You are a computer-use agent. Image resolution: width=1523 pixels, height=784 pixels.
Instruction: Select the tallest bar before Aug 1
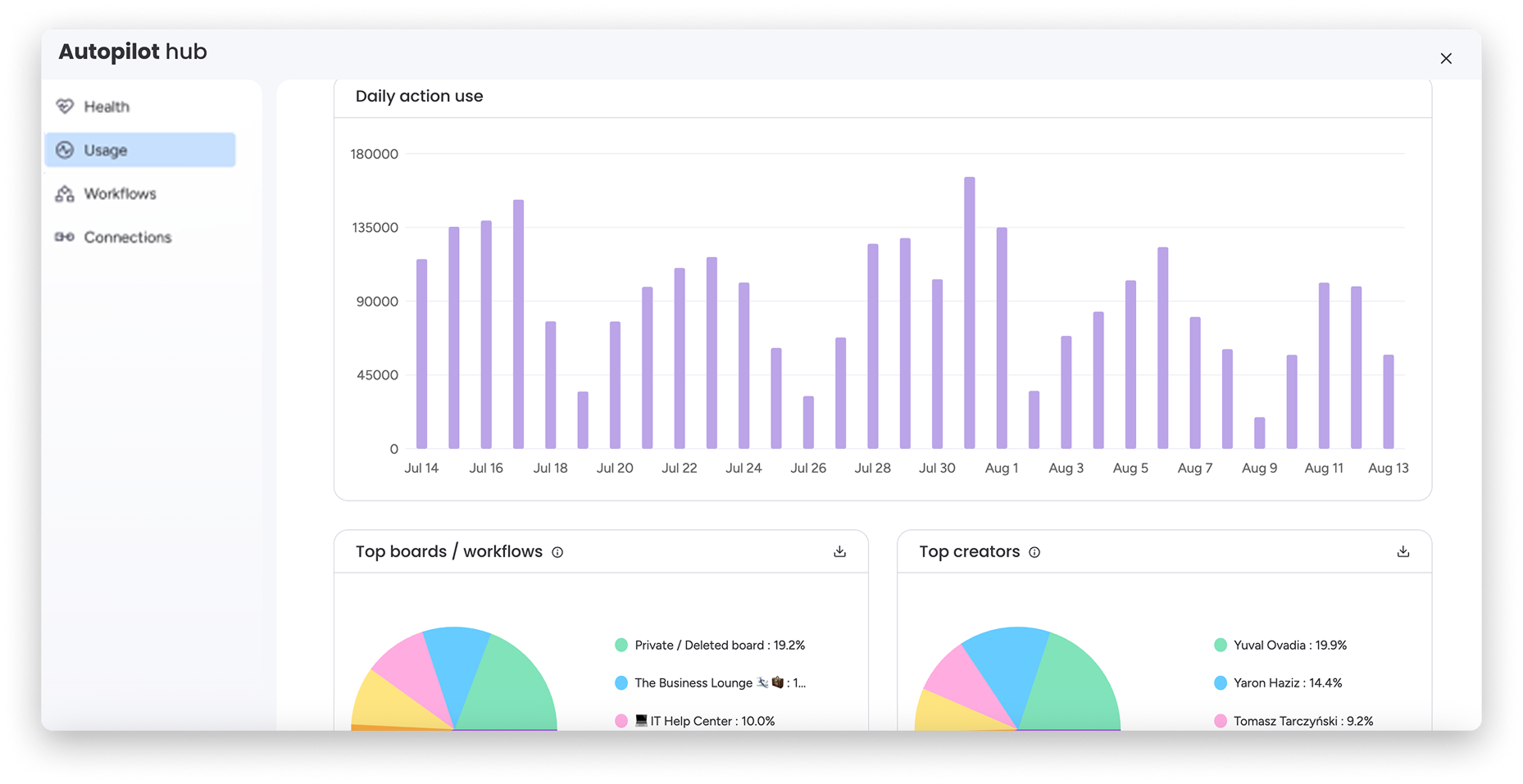(x=969, y=312)
